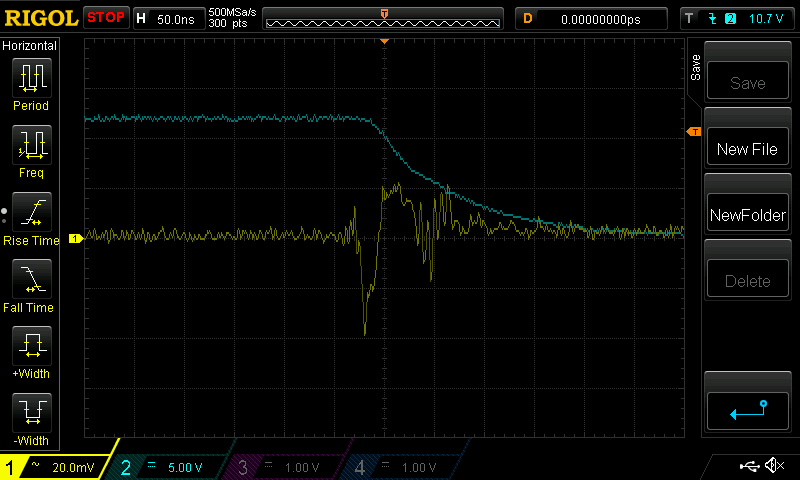
Task: Click the Horizontal menu title
Action: click(x=30, y=46)
